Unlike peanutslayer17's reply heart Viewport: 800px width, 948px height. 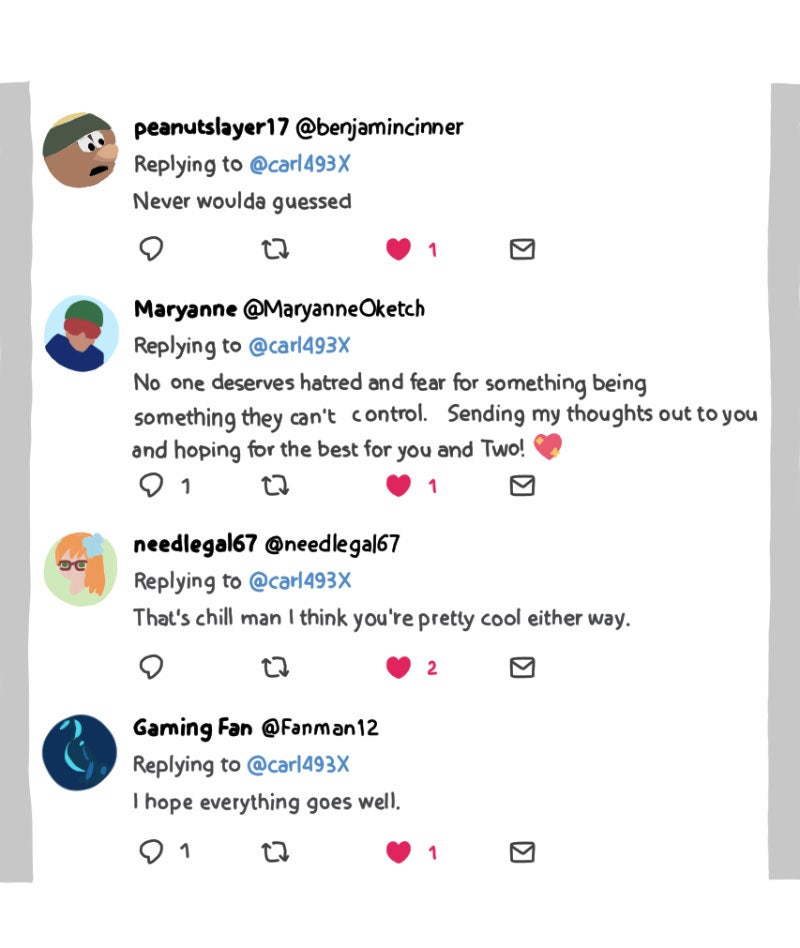(399, 249)
